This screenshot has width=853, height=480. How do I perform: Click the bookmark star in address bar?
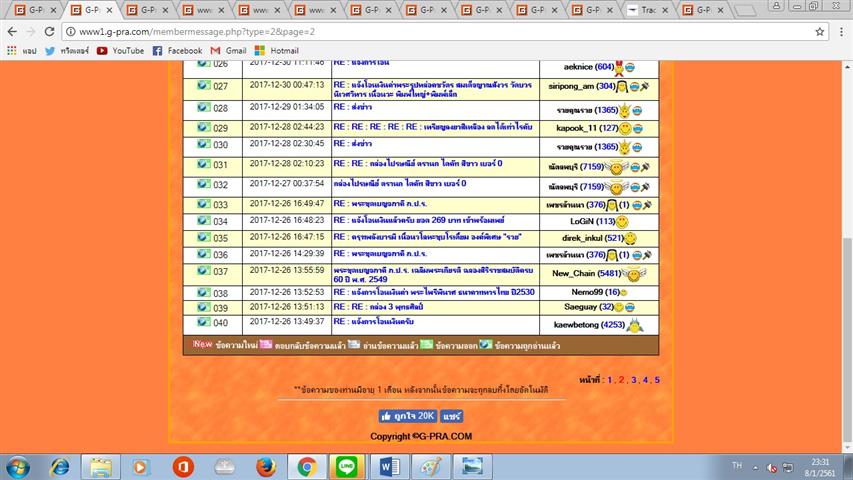click(x=819, y=31)
